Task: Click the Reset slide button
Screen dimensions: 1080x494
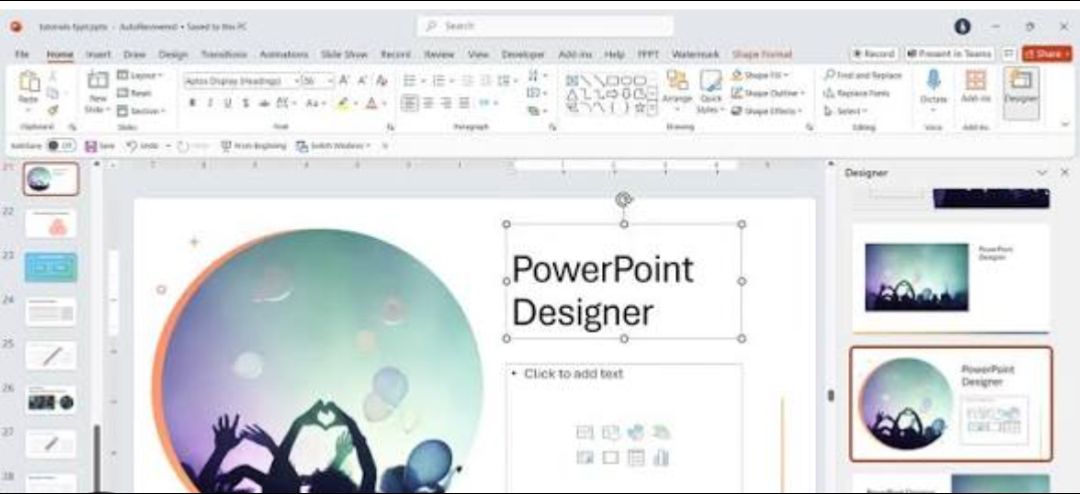Action: (x=134, y=93)
